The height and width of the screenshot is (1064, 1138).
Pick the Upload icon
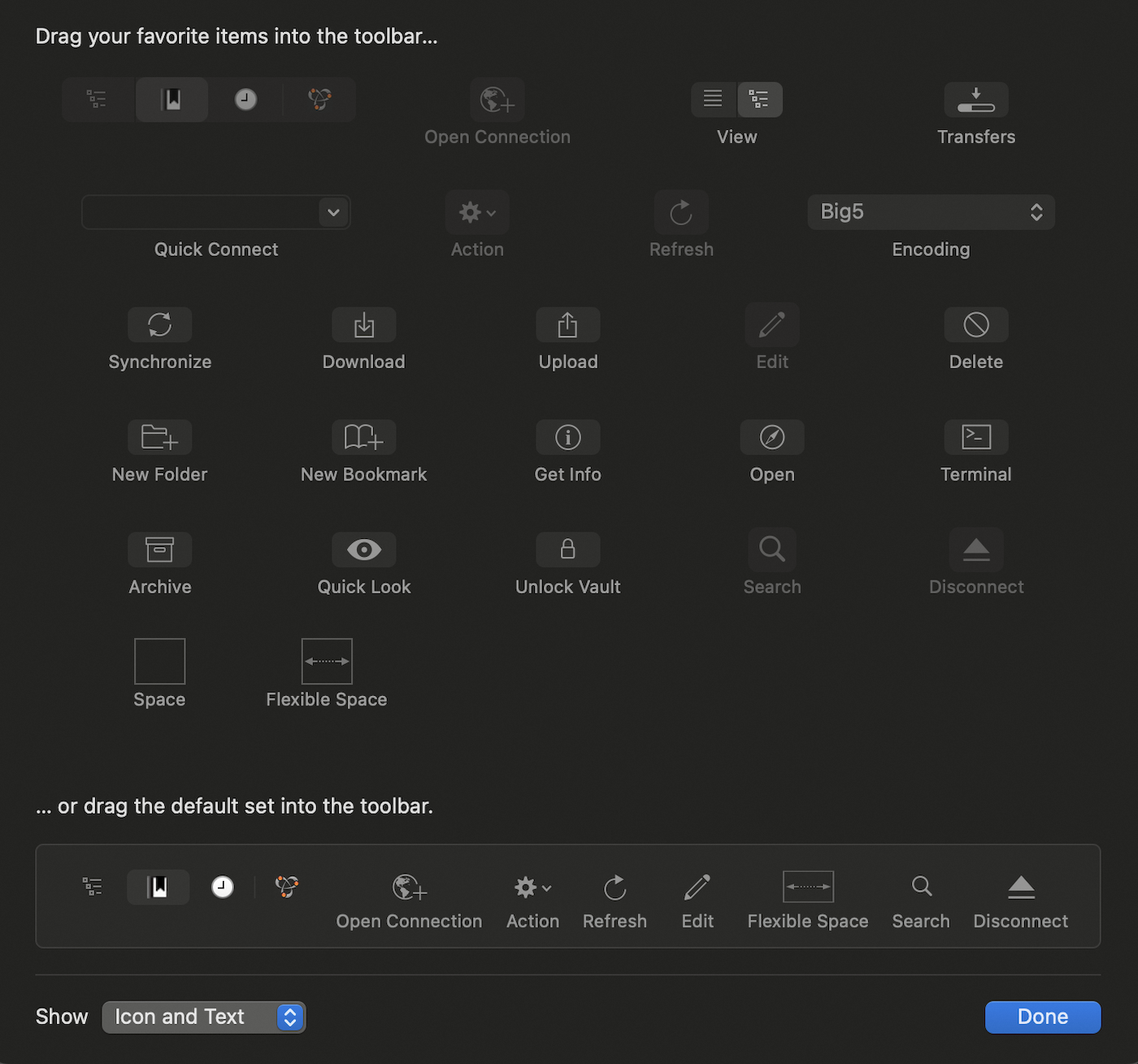567,325
